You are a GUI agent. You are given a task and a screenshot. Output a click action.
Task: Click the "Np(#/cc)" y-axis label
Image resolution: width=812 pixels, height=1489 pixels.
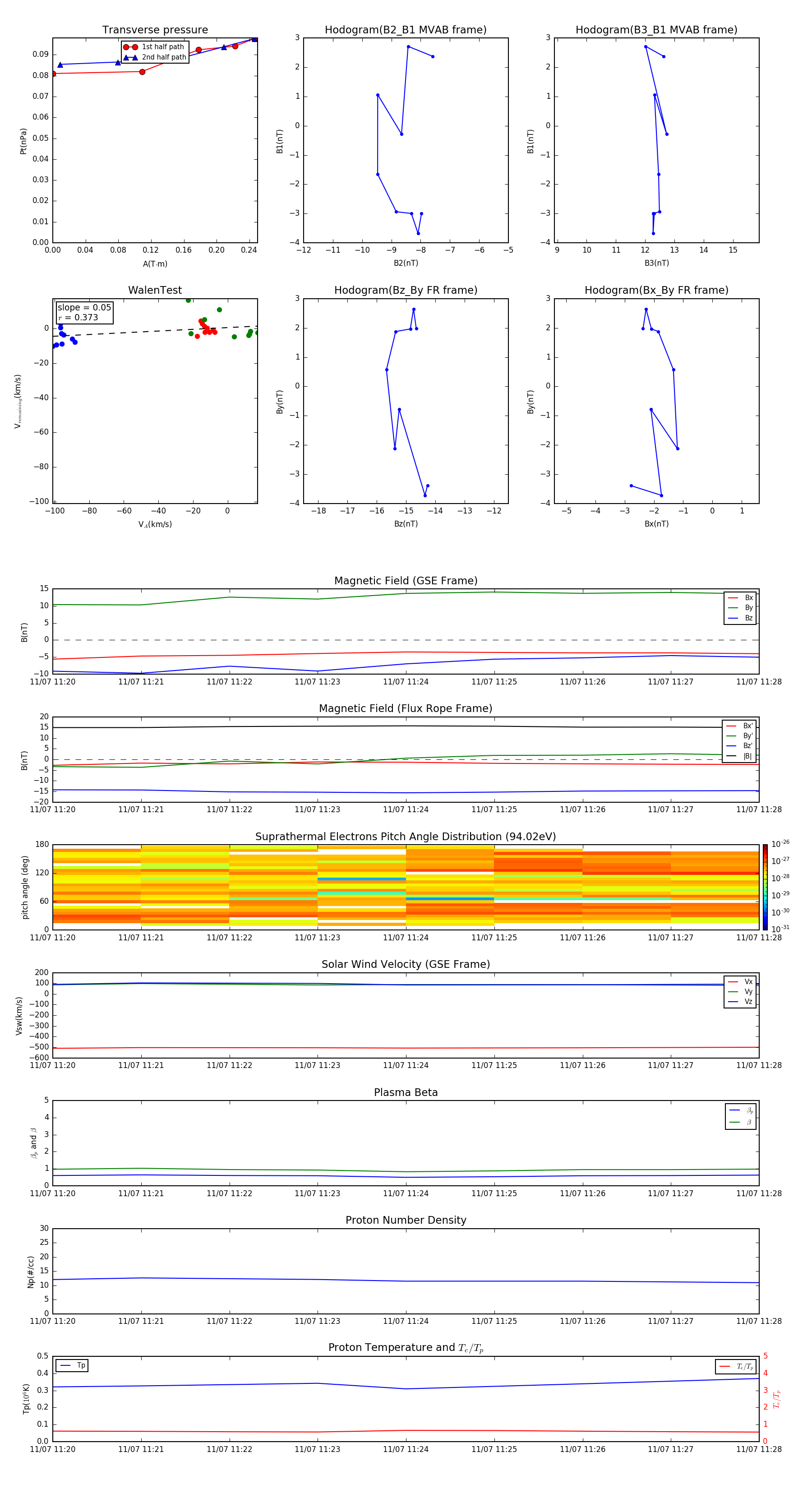(31, 1272)
